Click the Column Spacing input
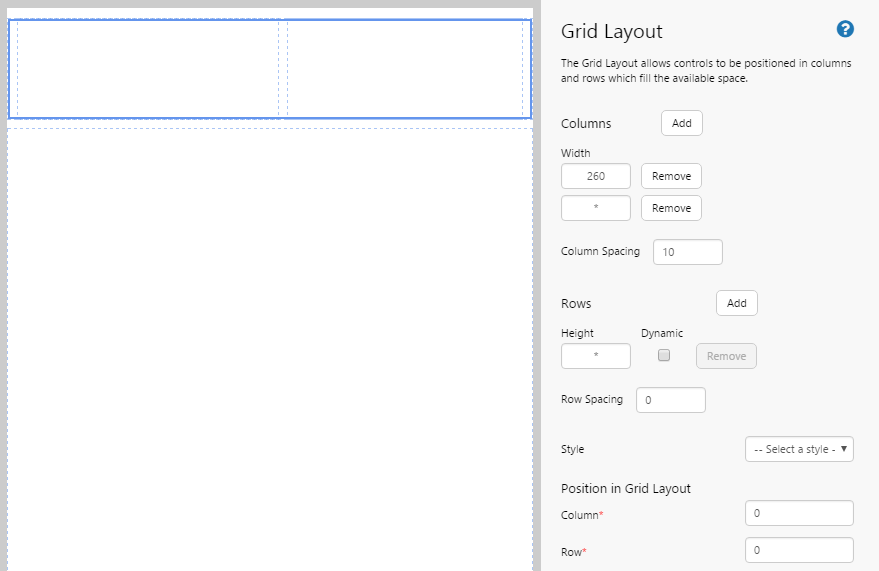879x571 pixels. click(x=687, y=252)
